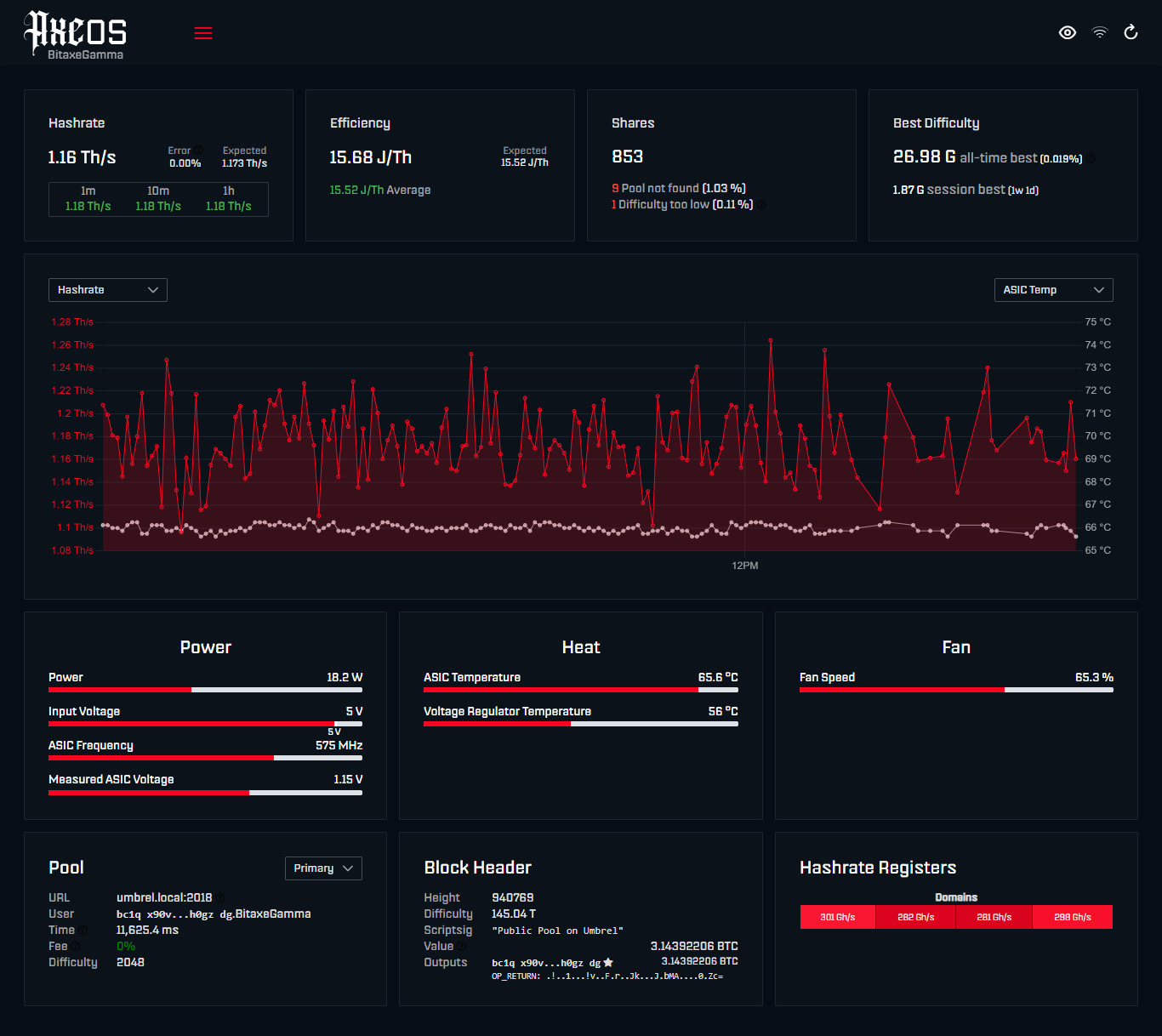Open the Hashrate chart series dropdown
The image size is (1162, 1036).
coord(108,290)
